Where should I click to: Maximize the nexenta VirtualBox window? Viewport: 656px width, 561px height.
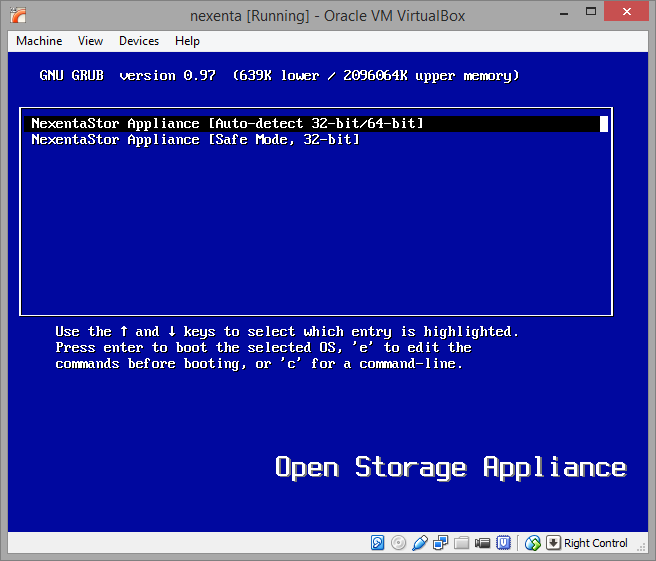point(591,12)
